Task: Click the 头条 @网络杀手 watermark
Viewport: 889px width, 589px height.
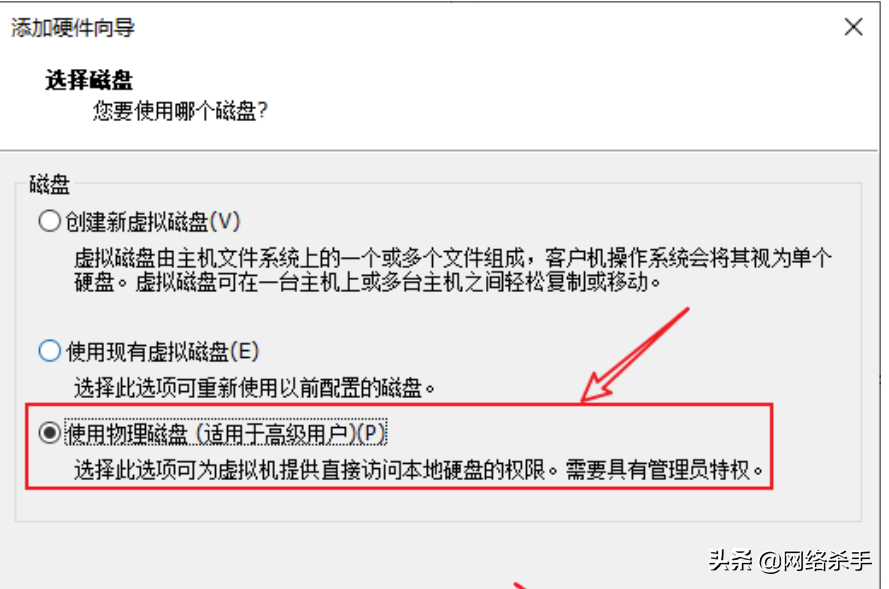Action: 790,561
